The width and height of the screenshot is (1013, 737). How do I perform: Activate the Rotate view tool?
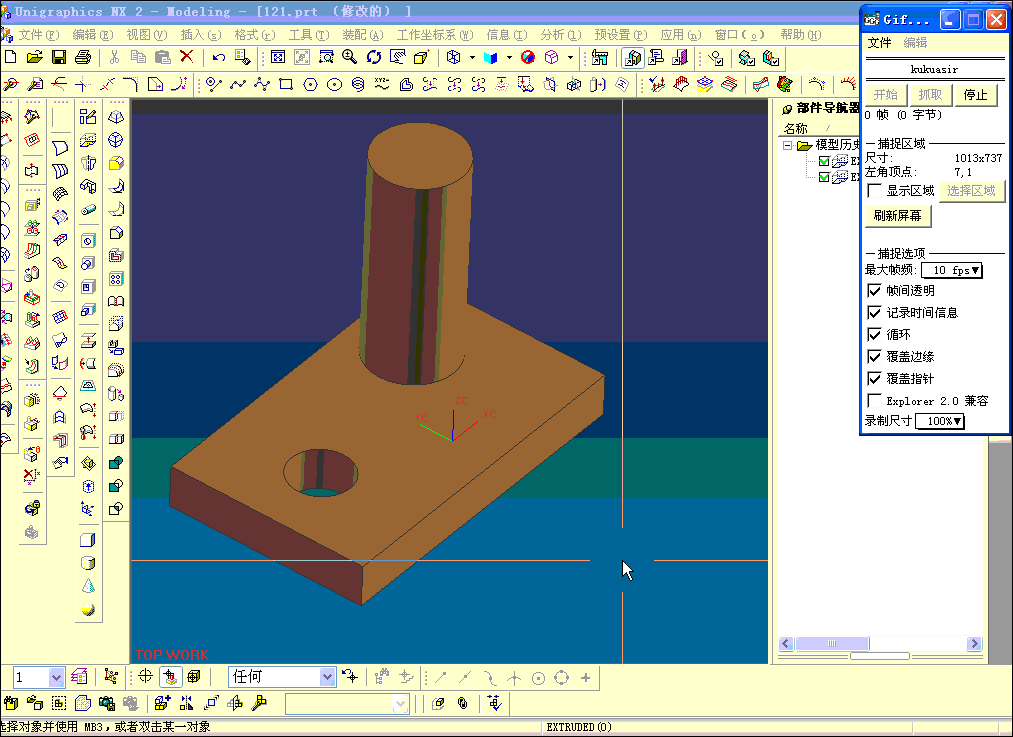point(373,57)
